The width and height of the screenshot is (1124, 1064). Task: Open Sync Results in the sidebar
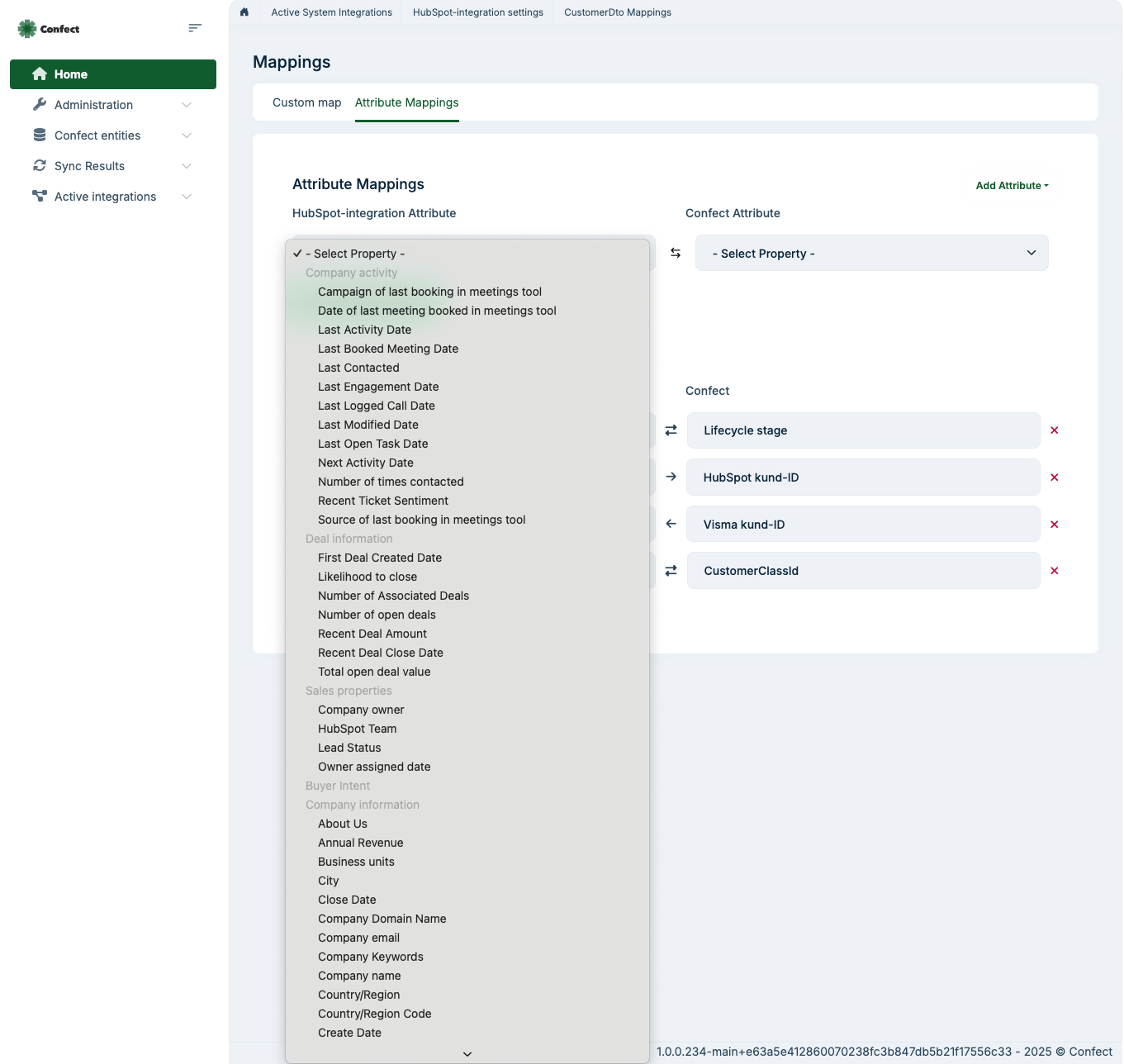(x=113, y=166)
